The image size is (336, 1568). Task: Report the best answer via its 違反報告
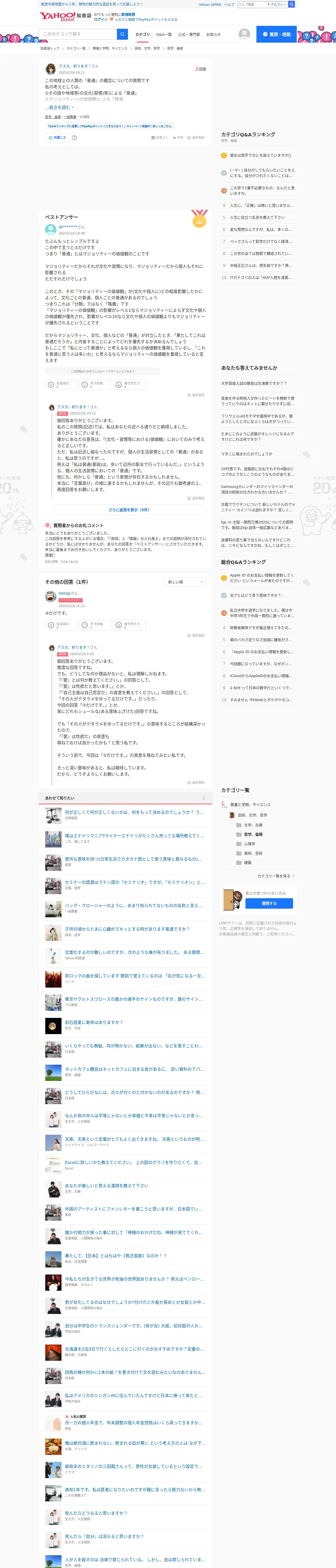click(x=196, y=395)
